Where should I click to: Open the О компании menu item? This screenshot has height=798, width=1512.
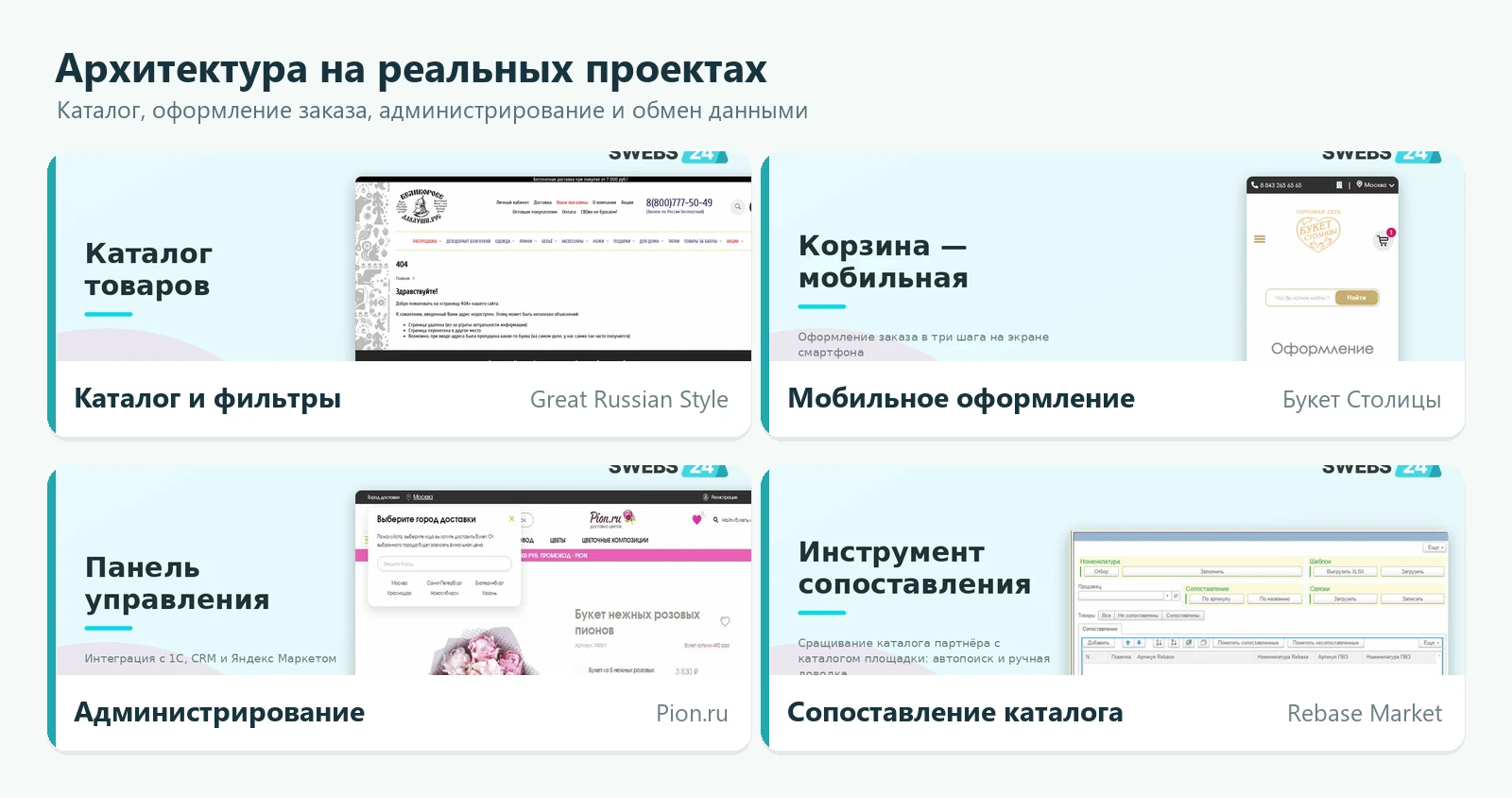[604, 202]
